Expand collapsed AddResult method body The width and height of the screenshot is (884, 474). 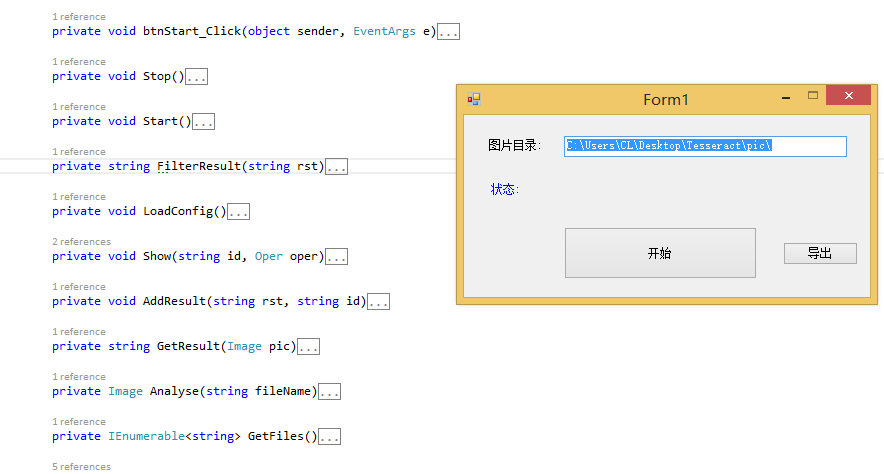click(x=378, y=302)
